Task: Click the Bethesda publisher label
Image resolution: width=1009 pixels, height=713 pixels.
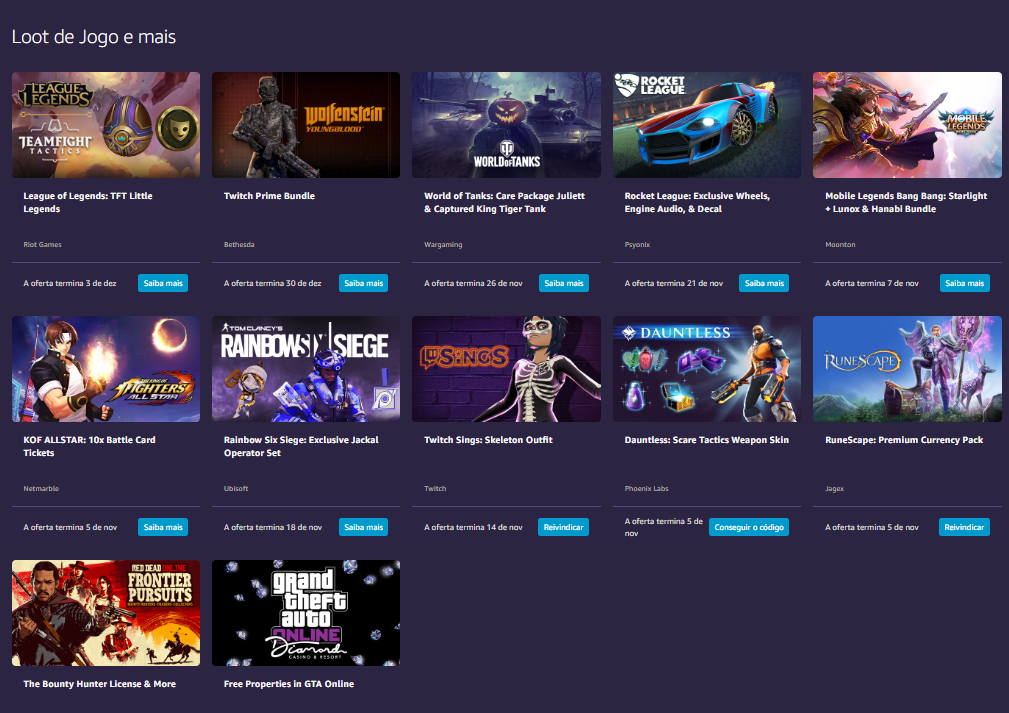Action: (x=239, y=245)
